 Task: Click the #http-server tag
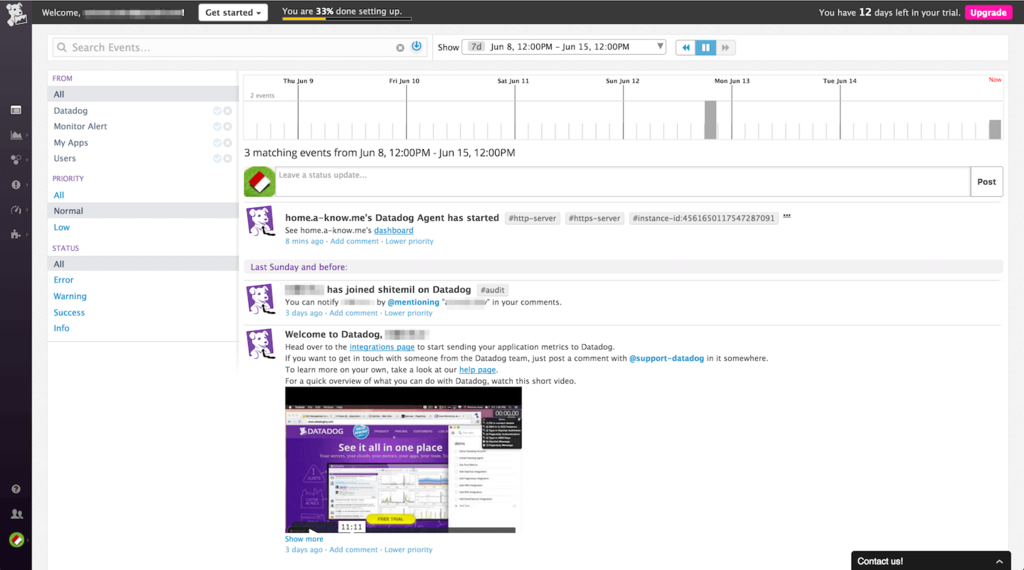(532, 218)
